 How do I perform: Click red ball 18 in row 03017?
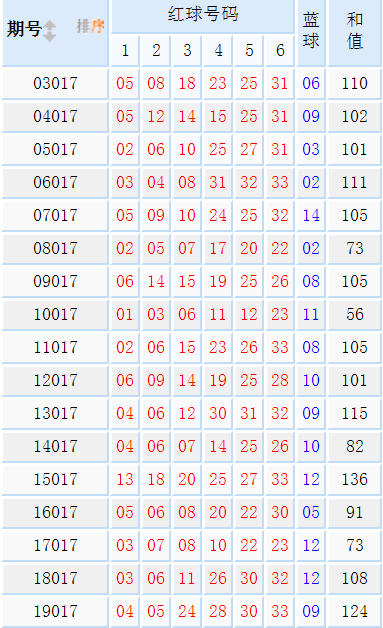click(187, 84)
